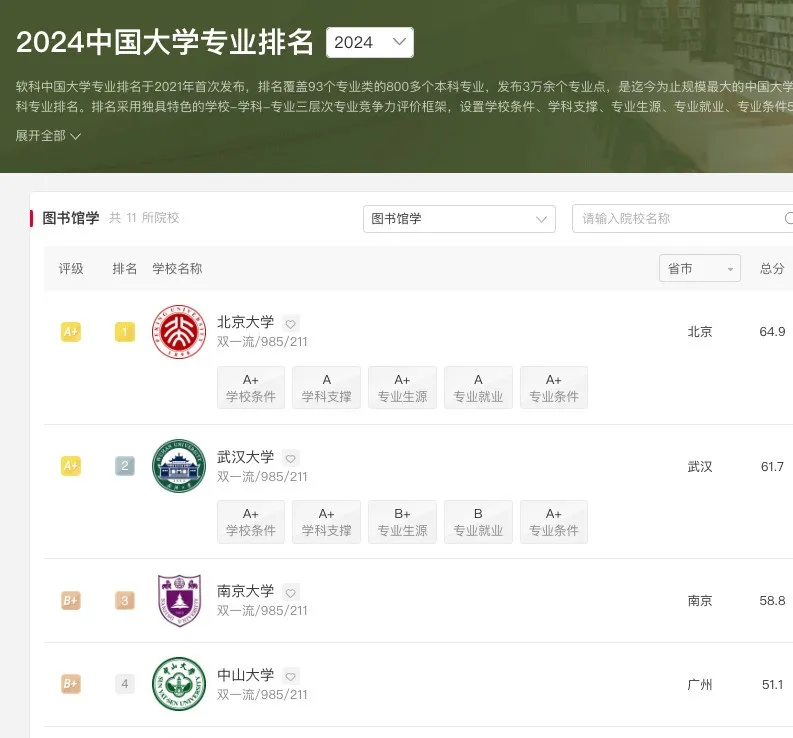Viewport: 793px width, 738px height.
Task: Click the 2024中国大学专业排名 page title
Action: (x=165, y=42)
